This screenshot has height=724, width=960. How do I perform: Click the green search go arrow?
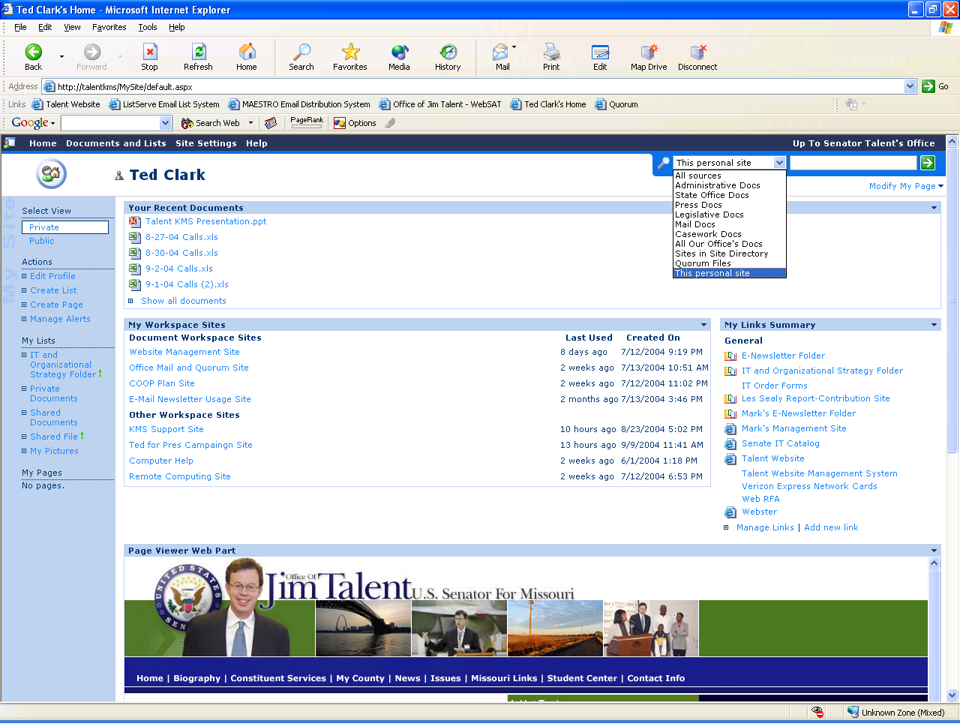(x=927, y=163)
